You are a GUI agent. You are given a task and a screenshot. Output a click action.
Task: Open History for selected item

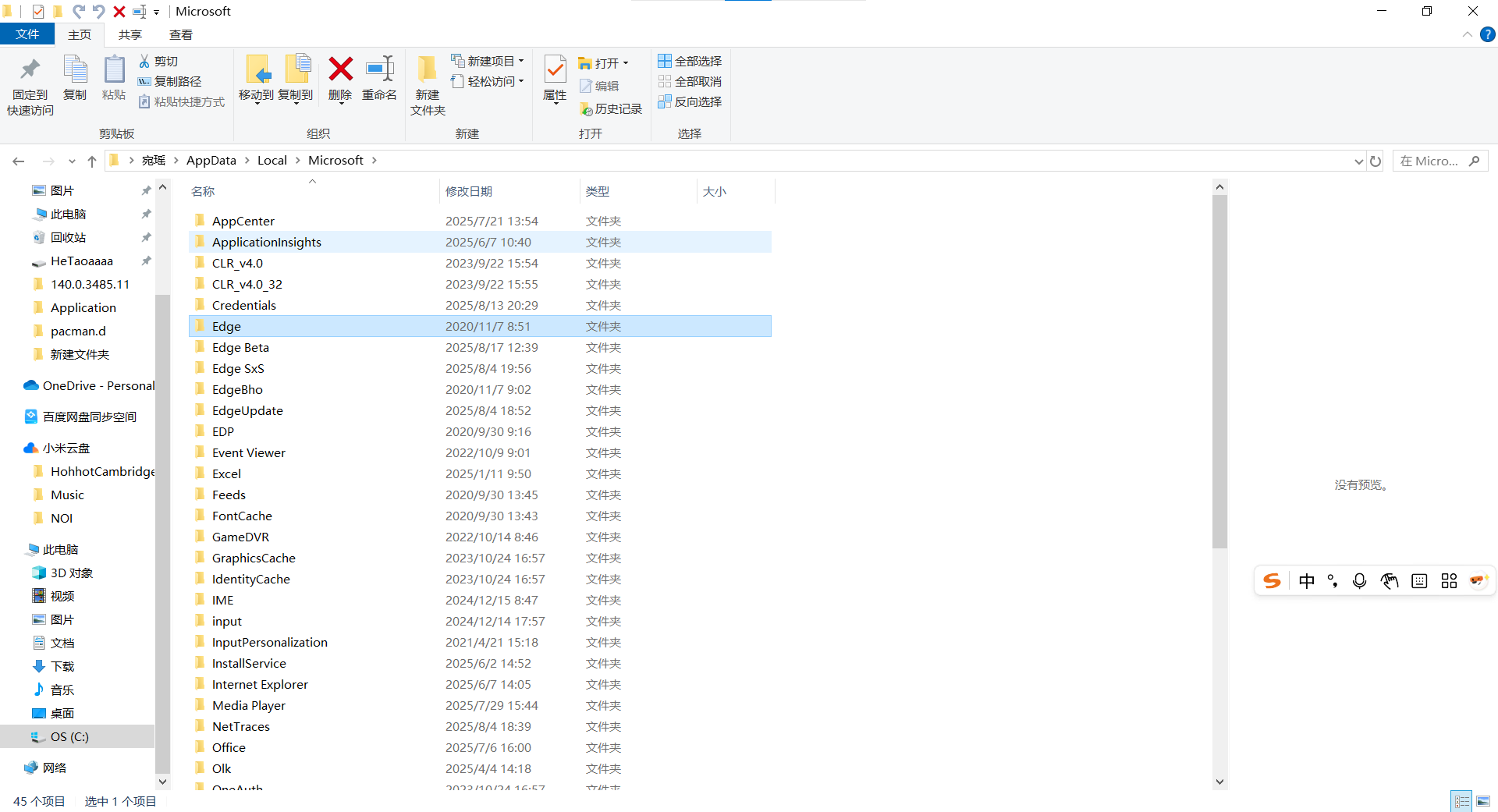(x=611, y=109)
